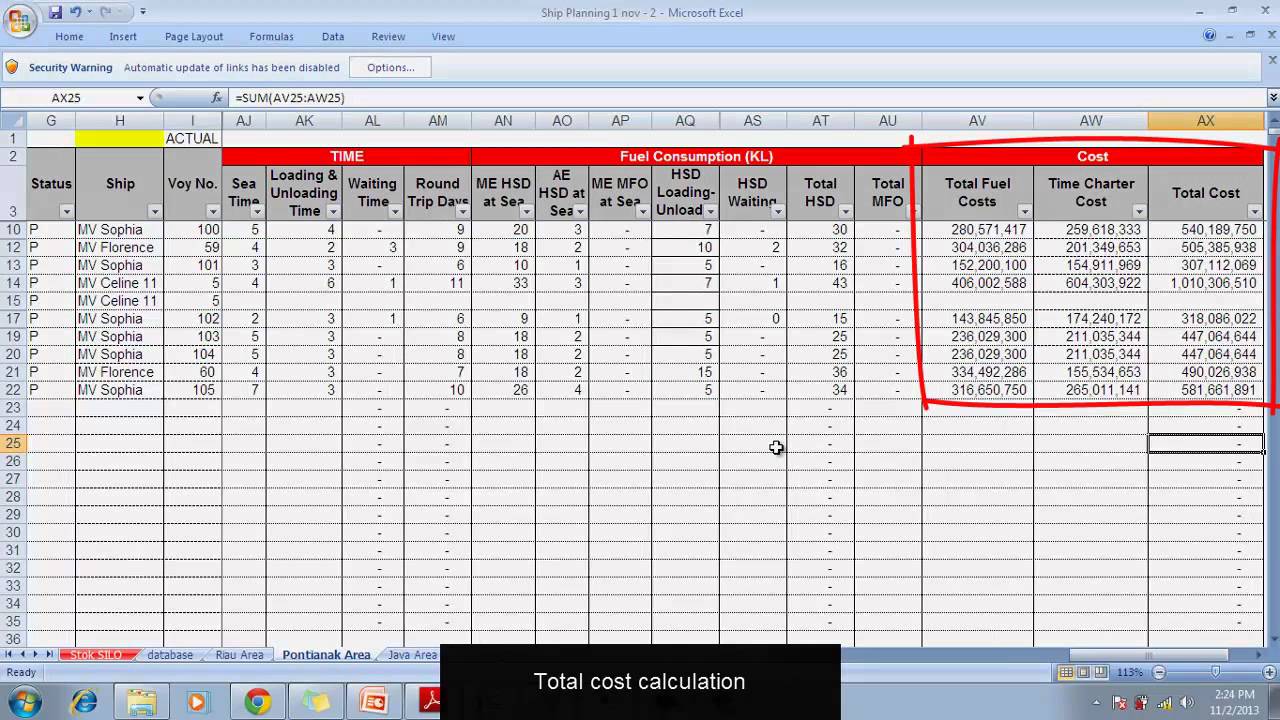Select Pontianak Area sheet tab
The image size is (1280, 720).
[326, 655]
